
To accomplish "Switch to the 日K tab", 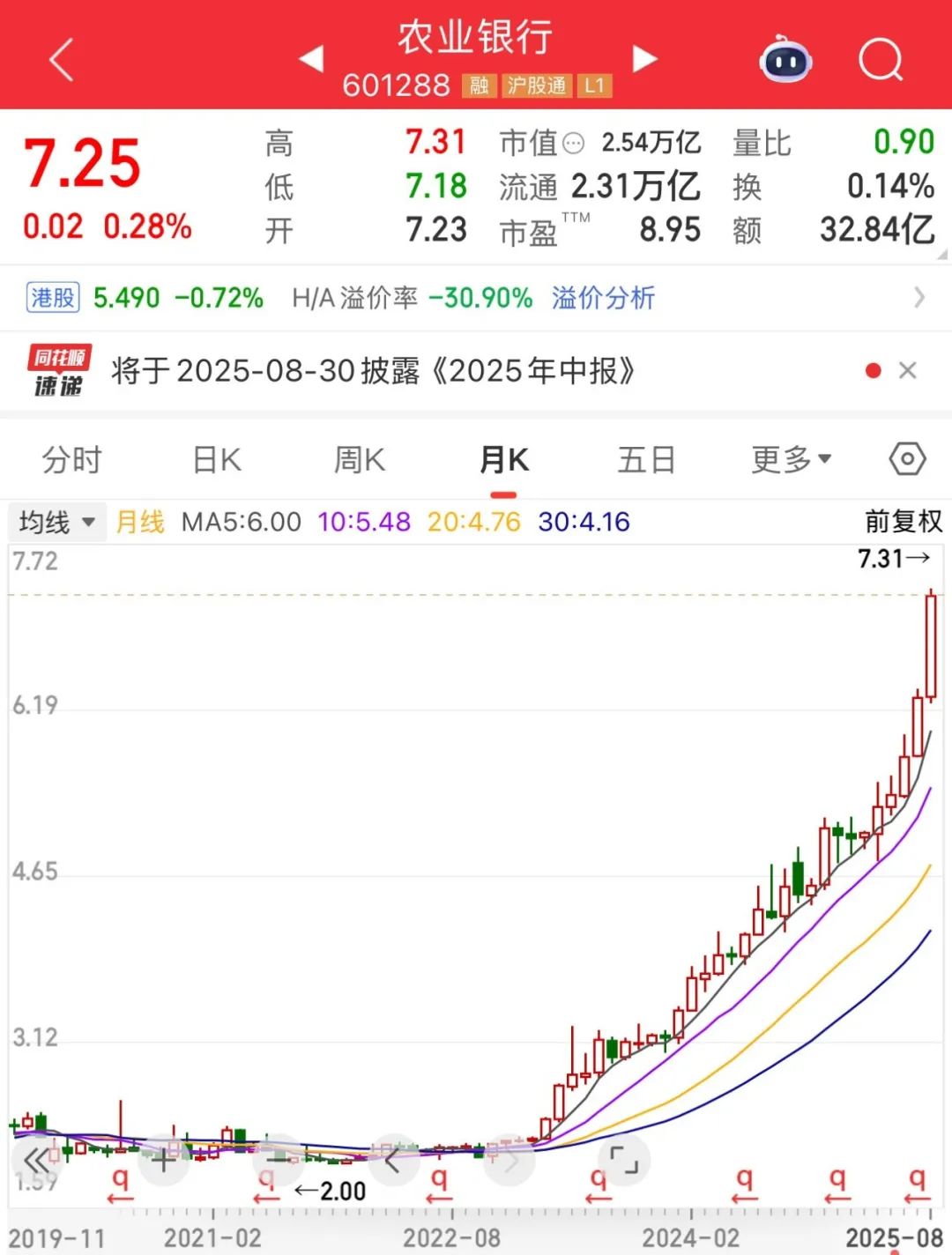I will (x=217, y=459).
